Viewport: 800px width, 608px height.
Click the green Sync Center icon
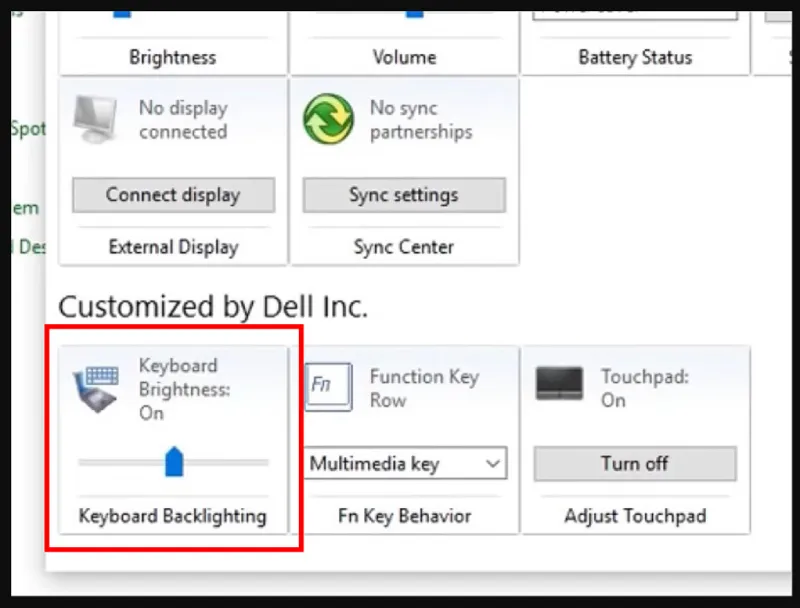pos(328,119)
